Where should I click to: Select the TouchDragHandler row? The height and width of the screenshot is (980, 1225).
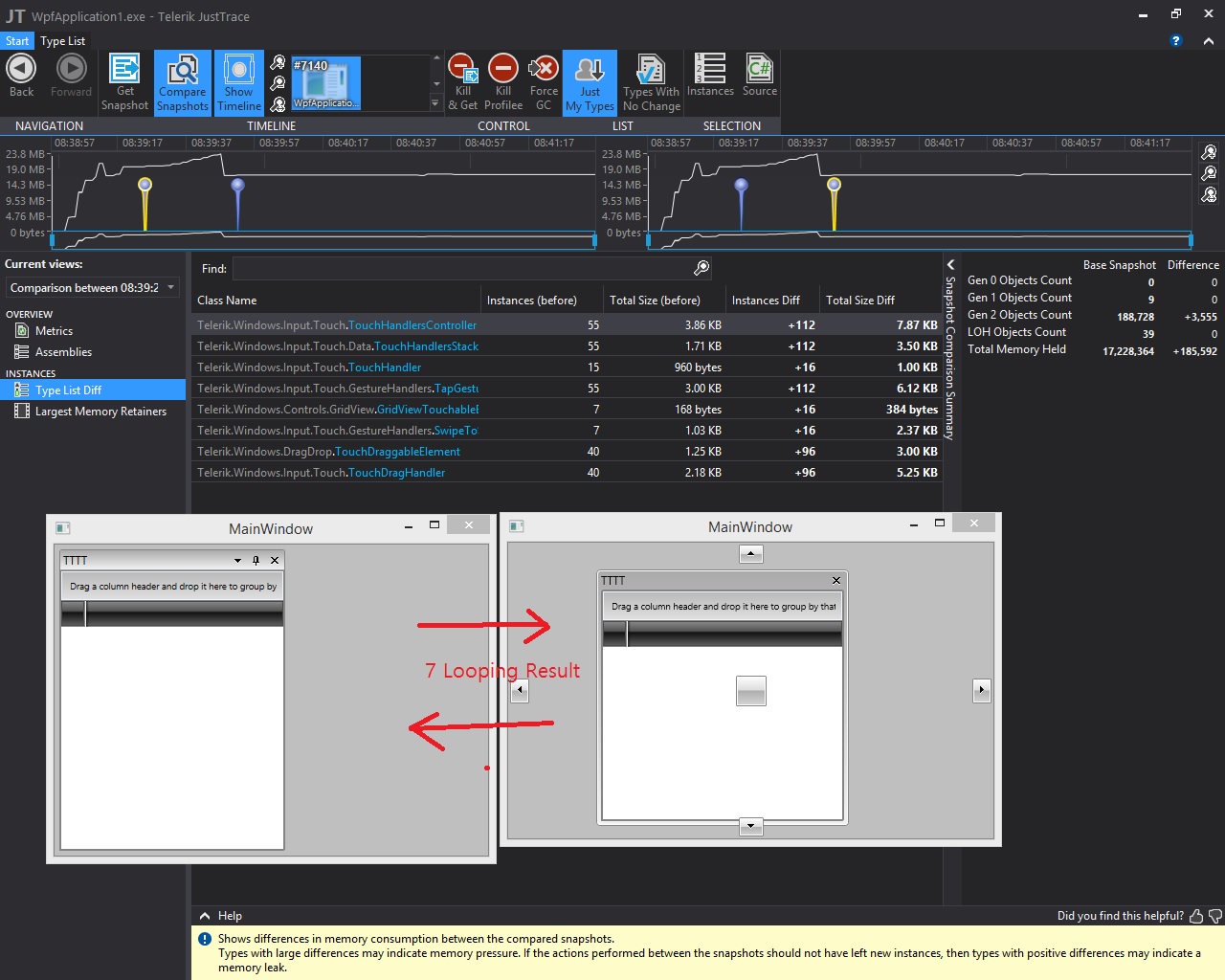point(567,472)
